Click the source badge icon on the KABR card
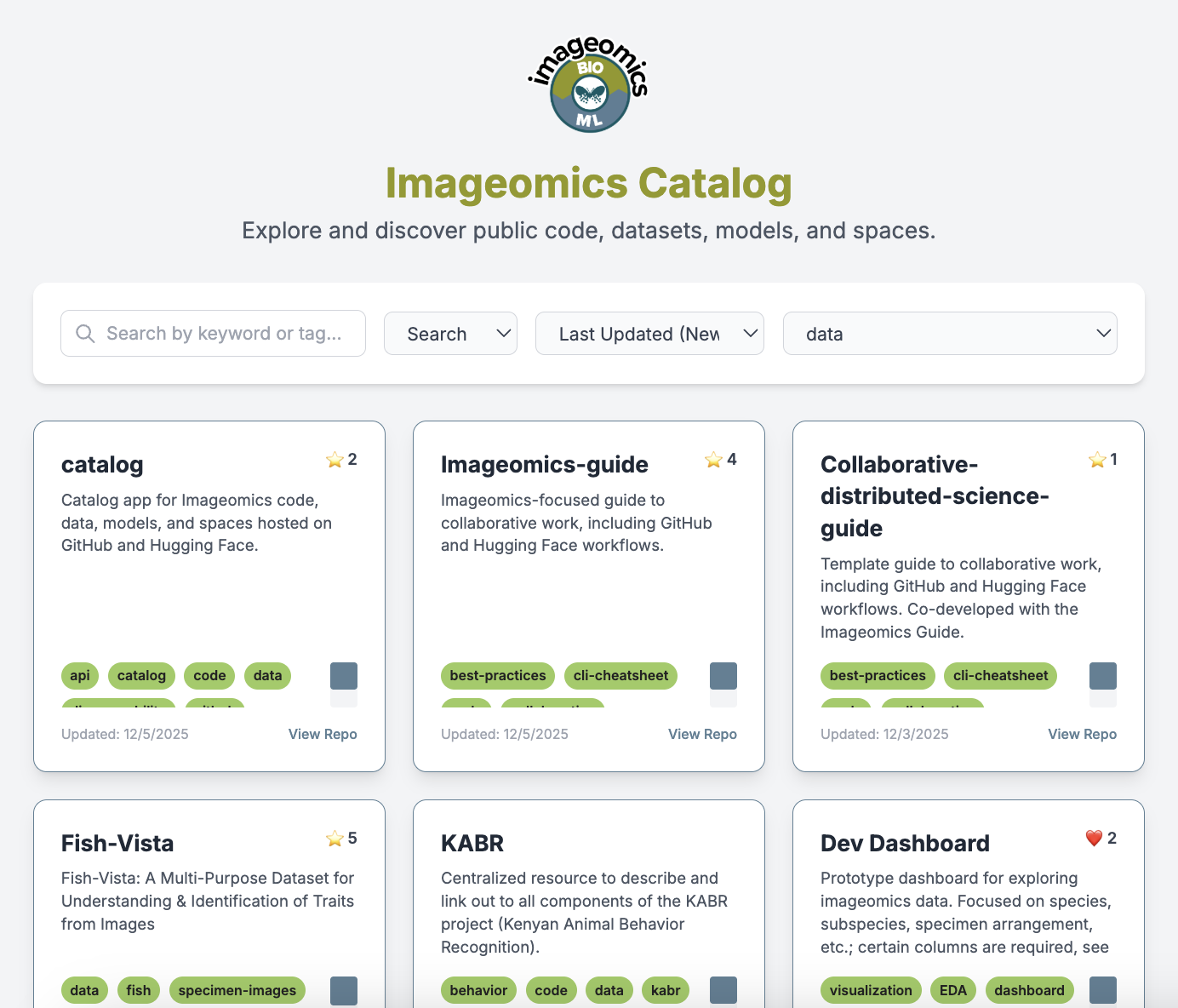 pyautogui.click(x=723, y=990)
